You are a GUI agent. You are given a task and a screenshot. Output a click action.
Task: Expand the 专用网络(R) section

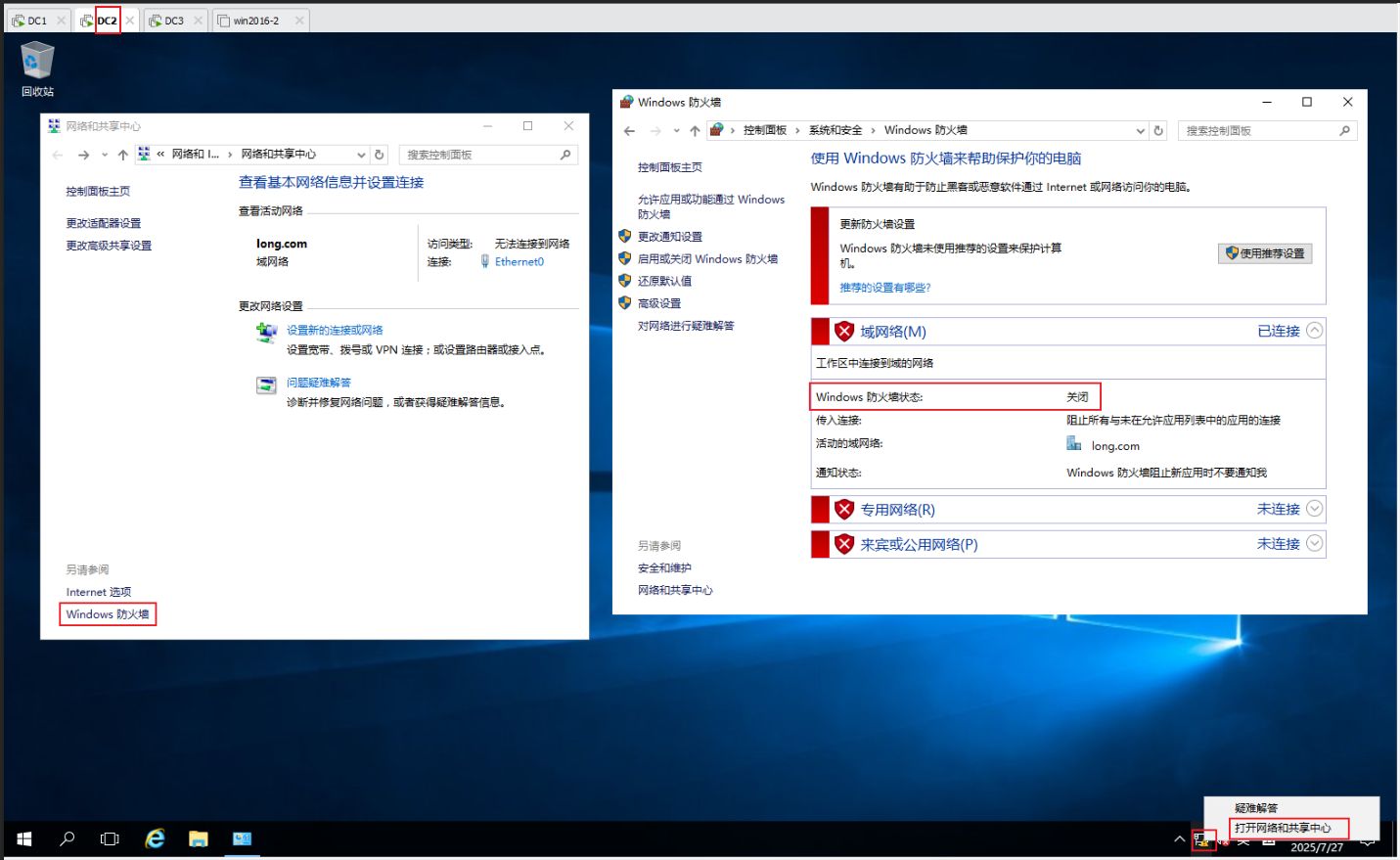1315,509
